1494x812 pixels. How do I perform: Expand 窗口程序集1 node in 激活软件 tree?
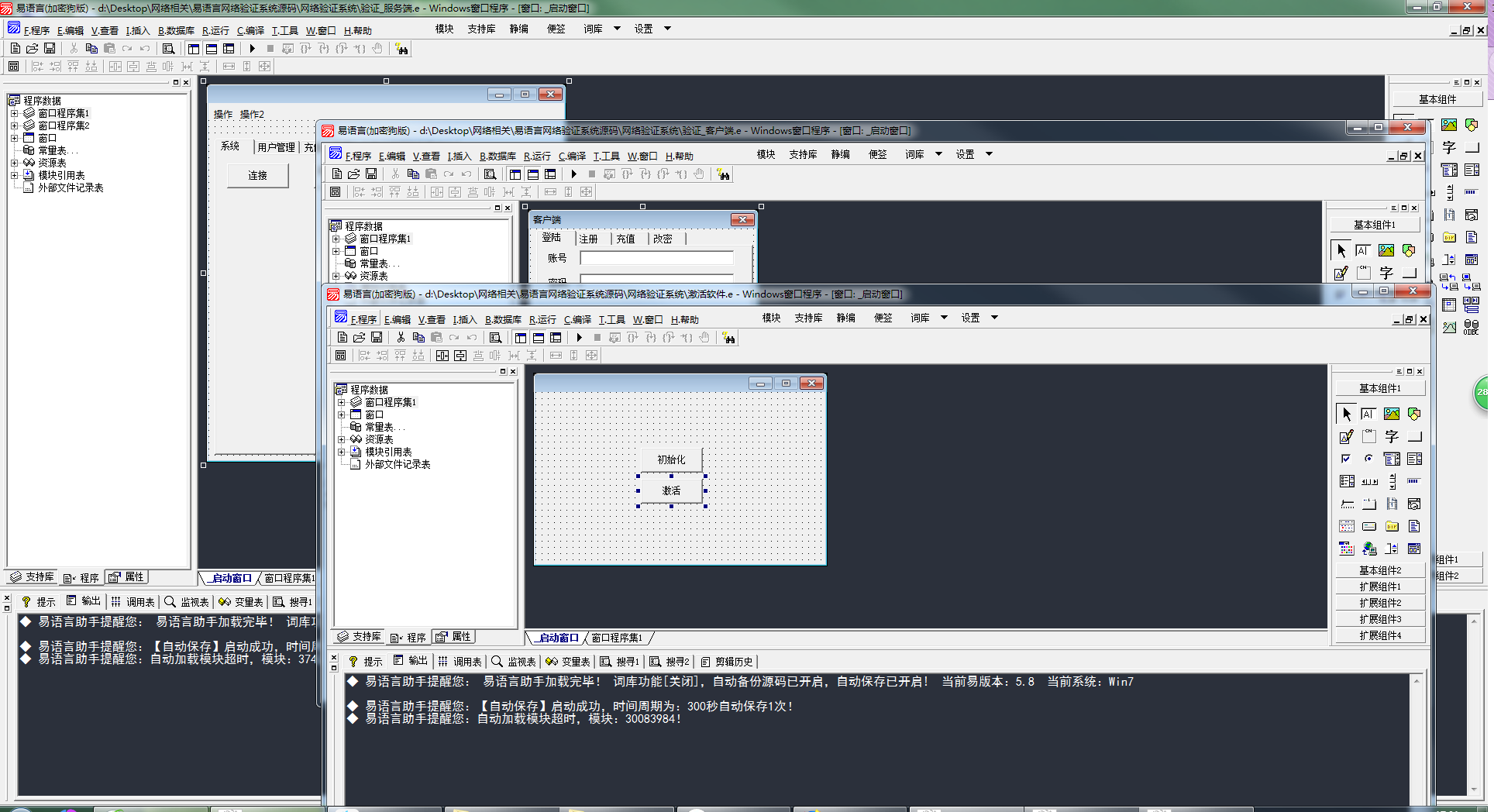tap(341, 403)
